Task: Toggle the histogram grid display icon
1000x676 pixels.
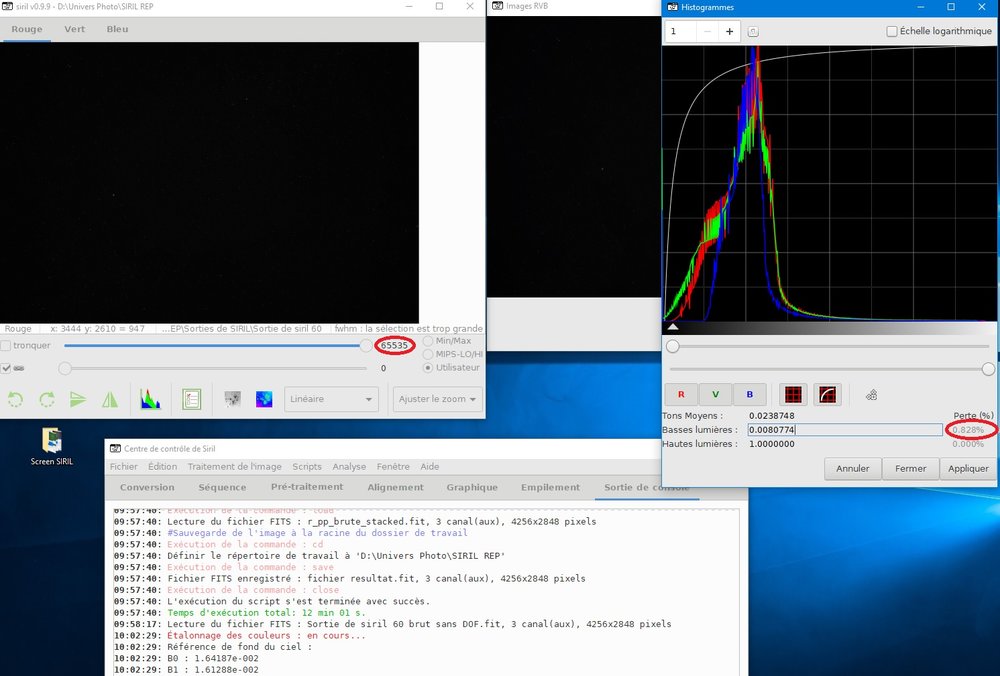Action: coord(793,395)
